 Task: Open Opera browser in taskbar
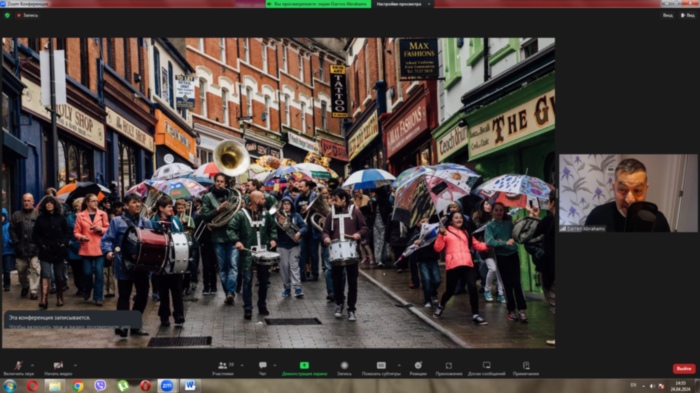pyautogui.click(x=32, y=385)
